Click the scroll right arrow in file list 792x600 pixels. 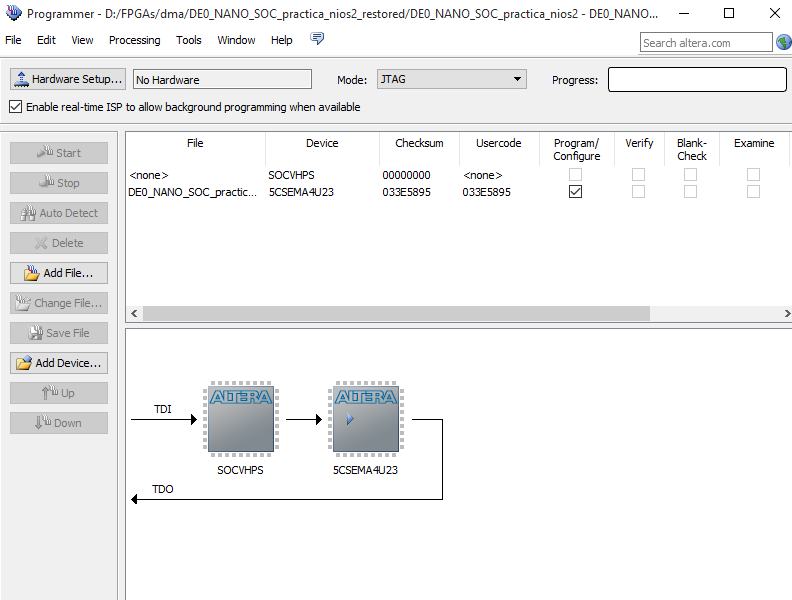point(787,313)
